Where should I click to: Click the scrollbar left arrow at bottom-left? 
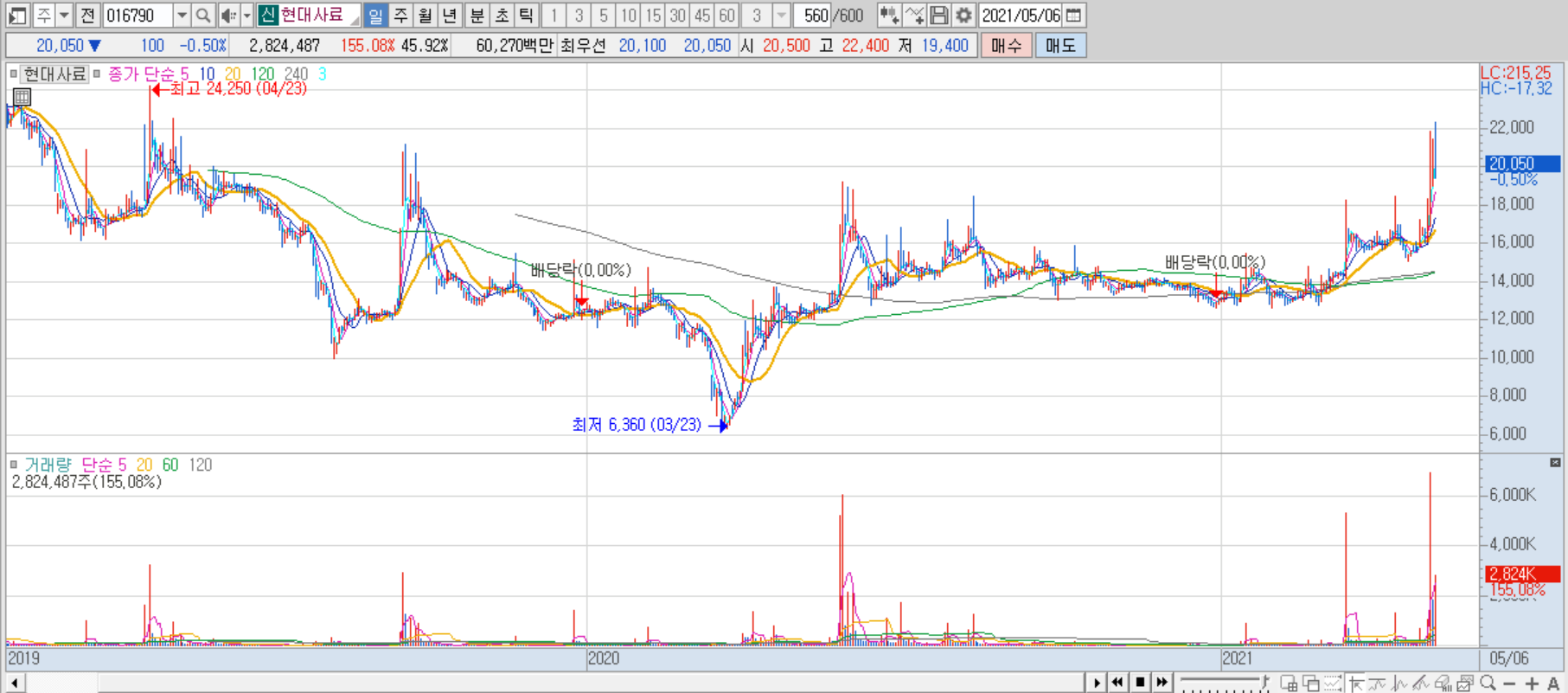[x=15, y=683]
